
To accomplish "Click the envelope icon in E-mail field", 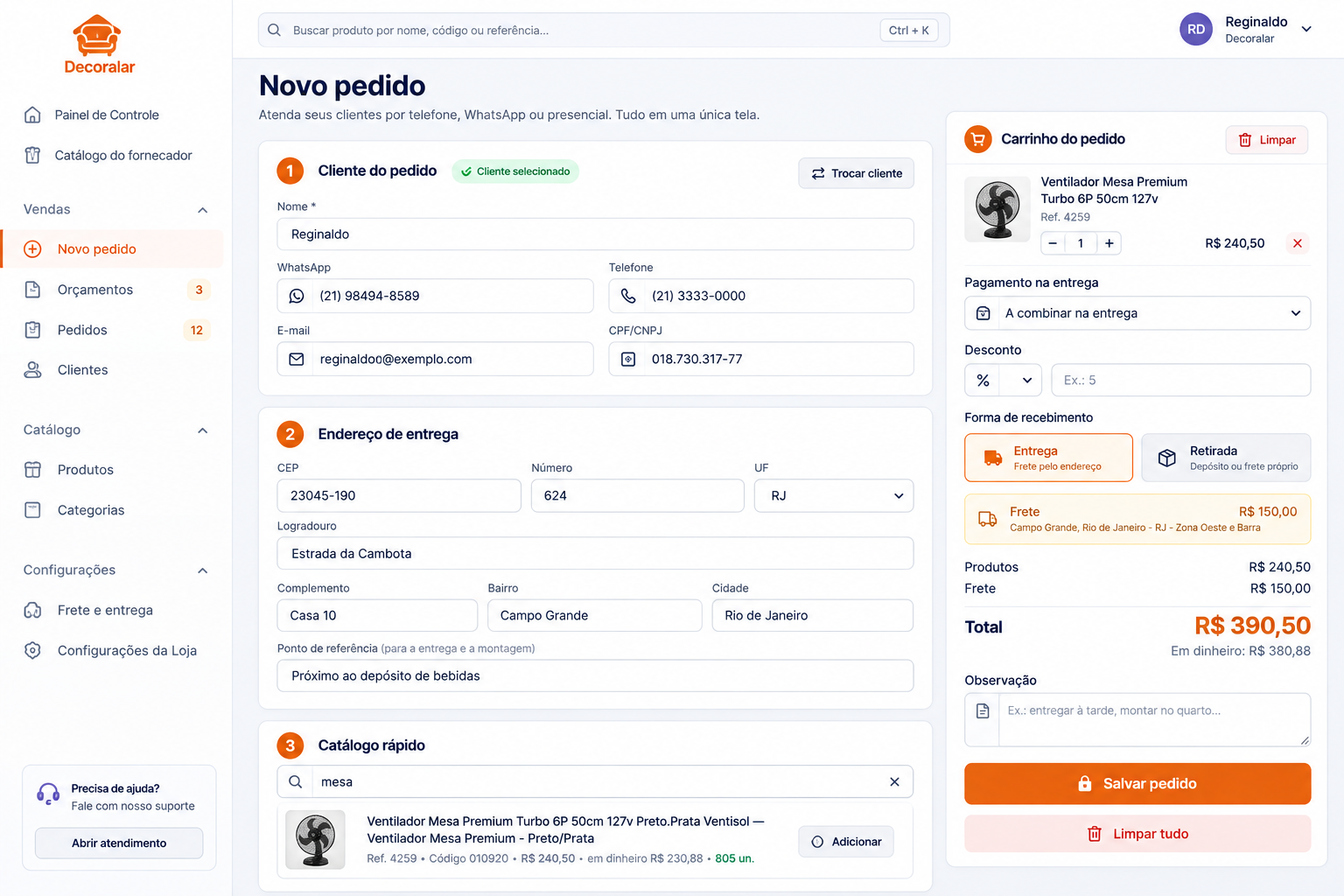I will (297, 359).
